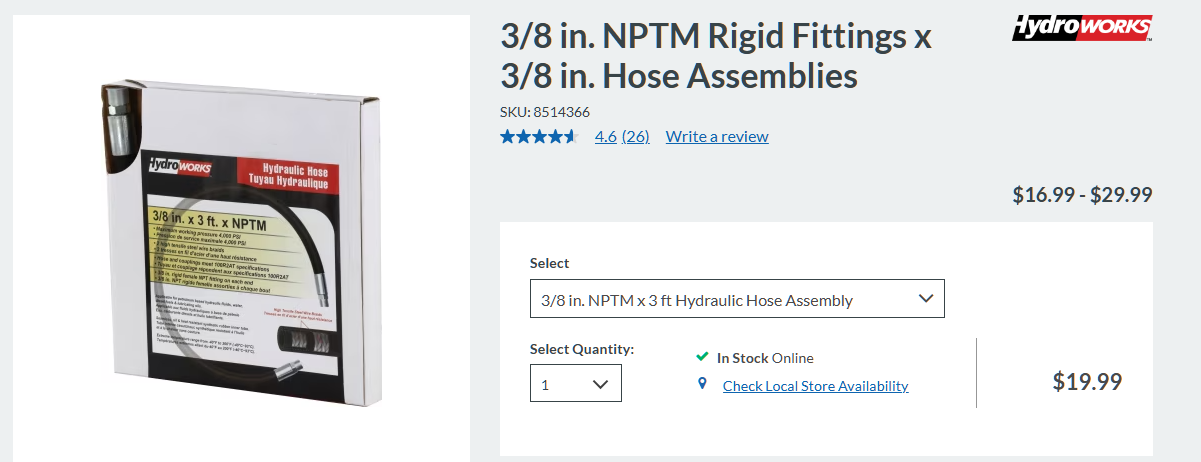This screenshot has height=462, width=1201.
Task: Click the blue star rating icons
Action: 539,136
